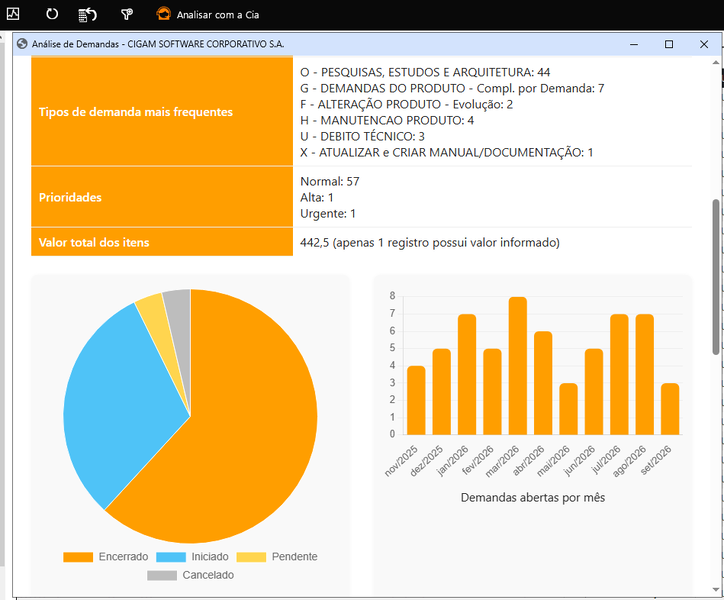724x600 pixels.
Task: Click the set/2026 bar in chart
Action: [x=670, y=409]
